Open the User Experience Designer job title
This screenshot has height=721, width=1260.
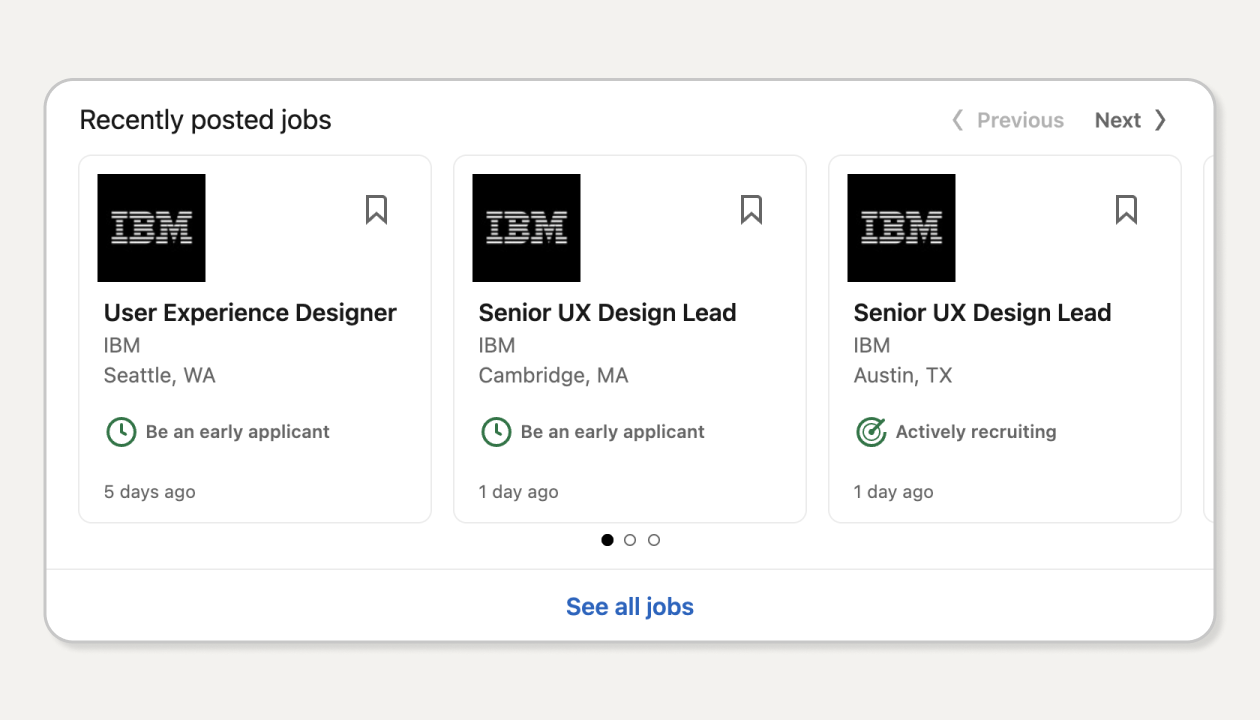[x=250, y=313]
